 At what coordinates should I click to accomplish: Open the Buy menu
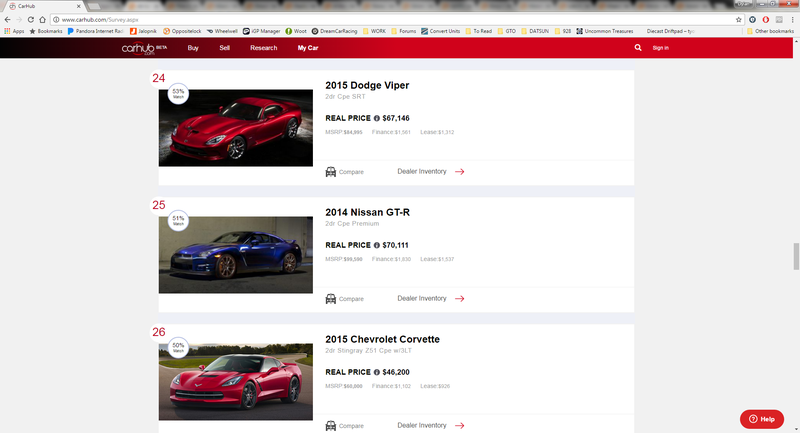[193, 48]
